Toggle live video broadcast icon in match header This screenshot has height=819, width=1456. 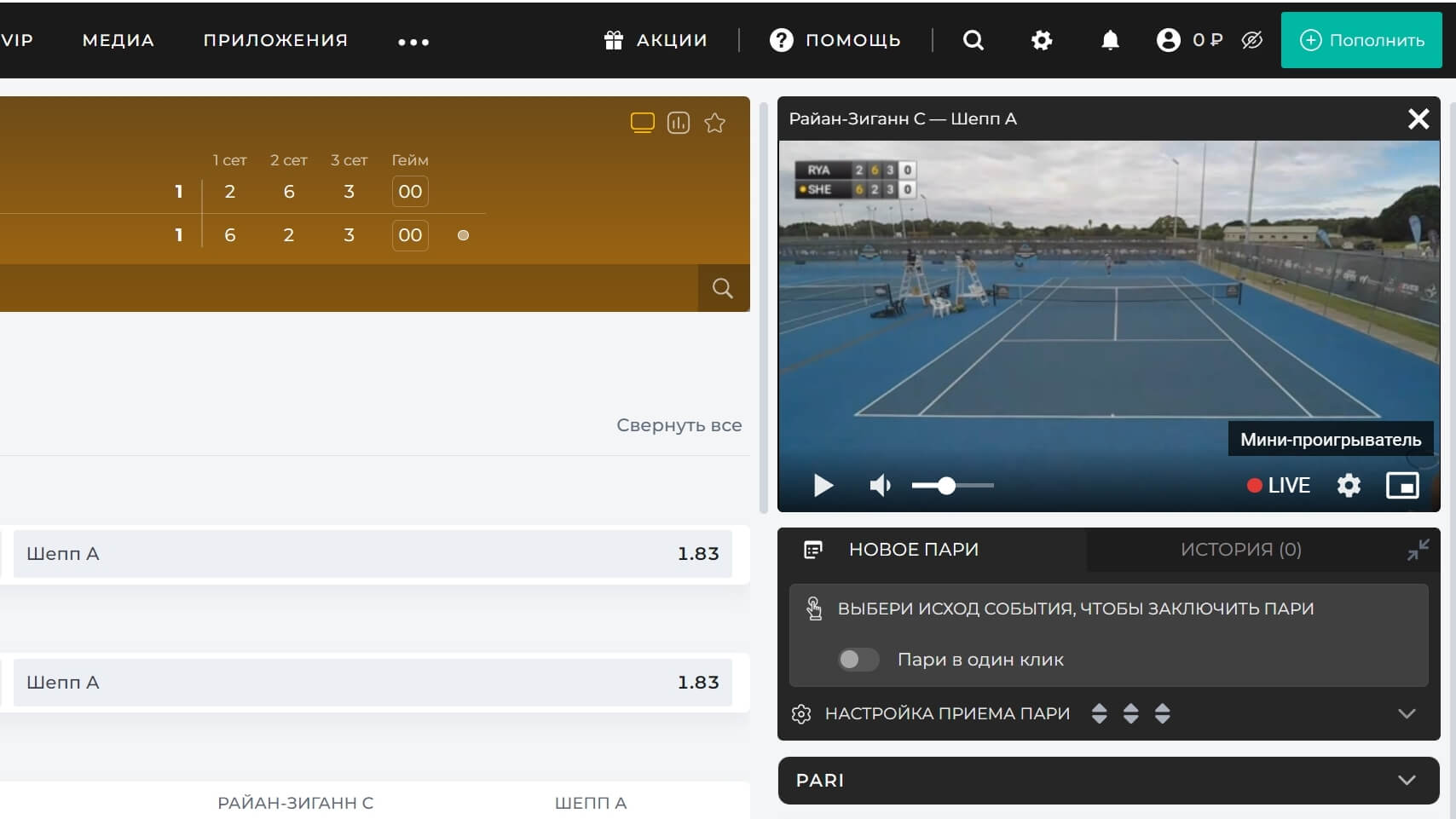click(x=643, y=123)
